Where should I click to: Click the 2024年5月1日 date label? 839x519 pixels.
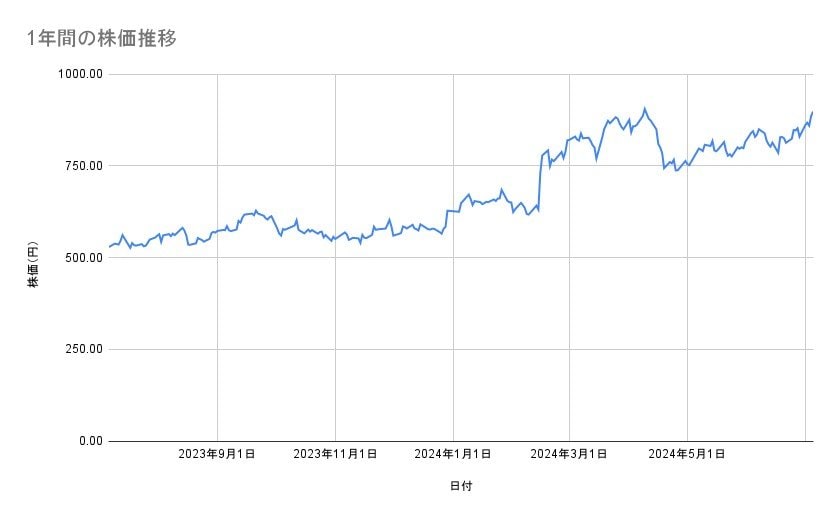[x=687, y=455]
